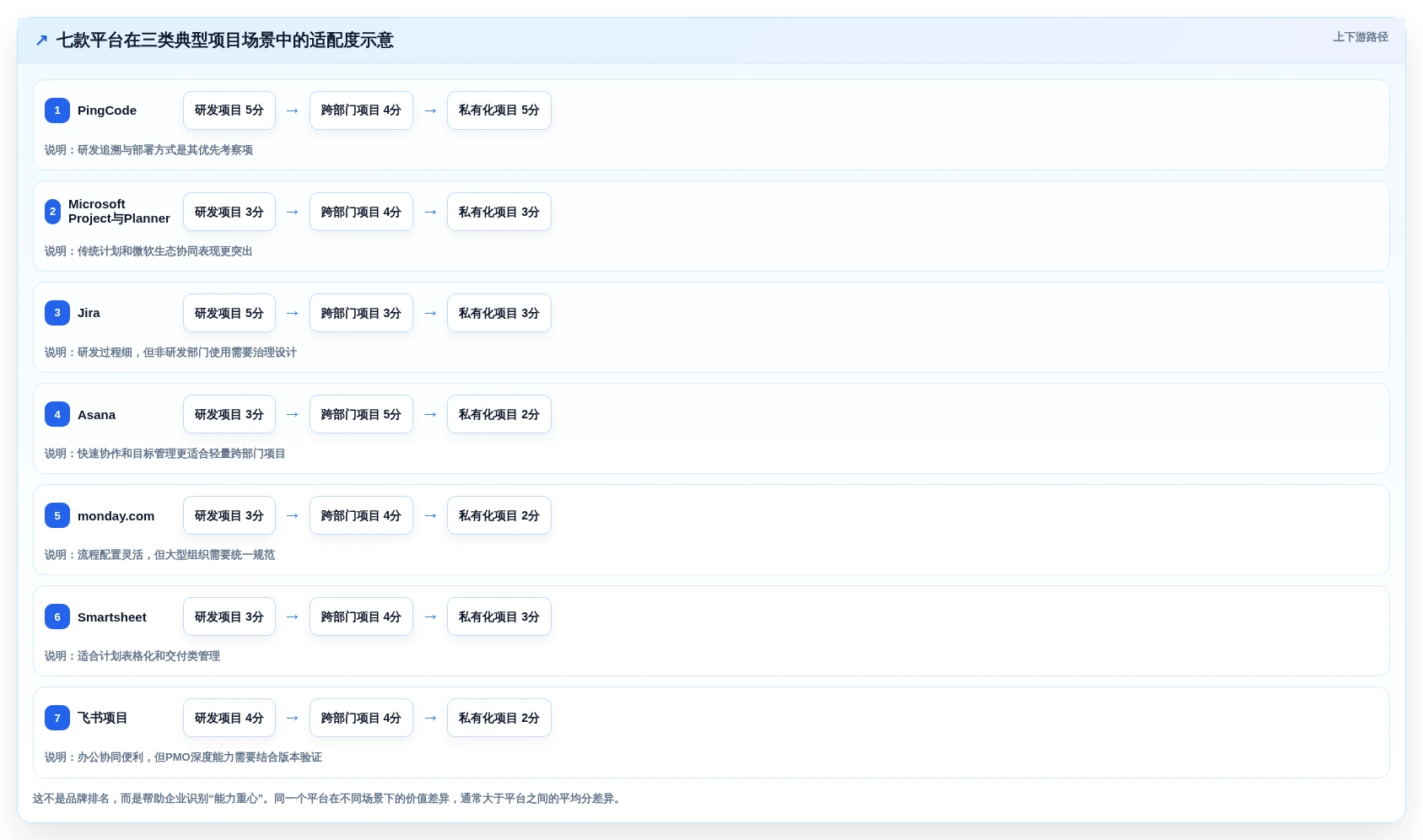Select 飞书项目's 跨部门项目 4分 chip
The image size is (1423, 840).
pyautogui.click(x=361, y=718)
